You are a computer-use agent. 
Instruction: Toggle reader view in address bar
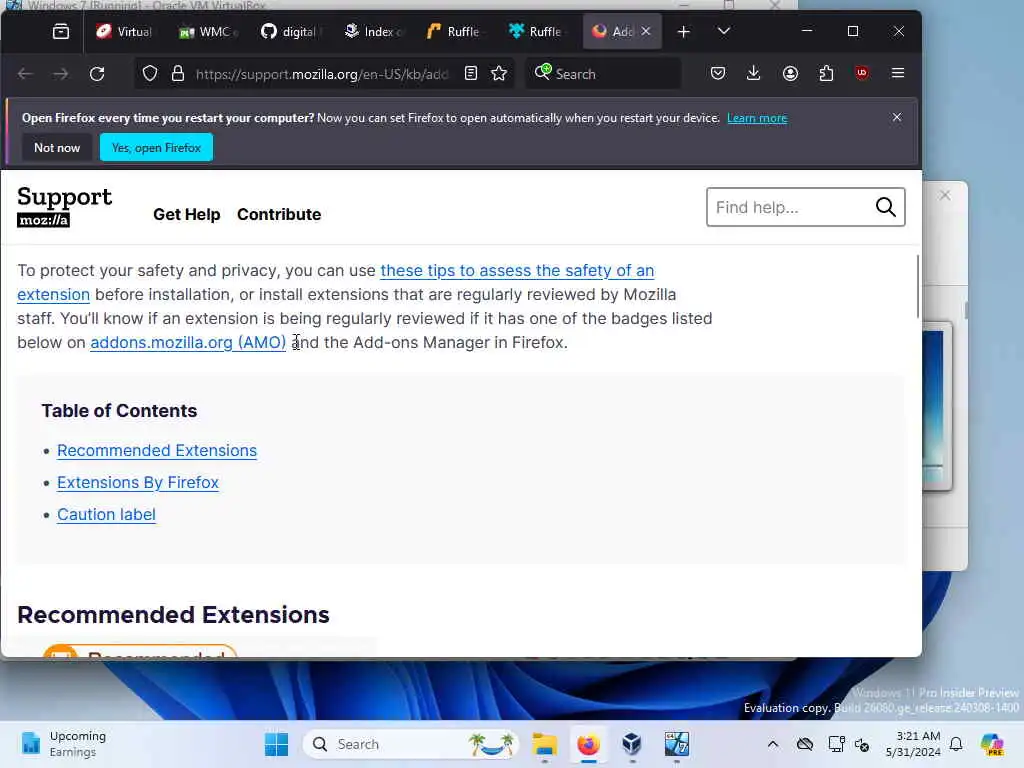(471, 74)
